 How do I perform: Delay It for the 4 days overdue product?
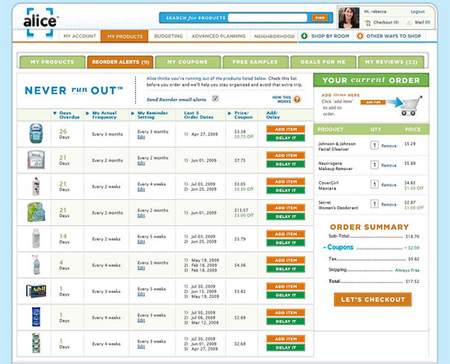click(x=286, y=269)
